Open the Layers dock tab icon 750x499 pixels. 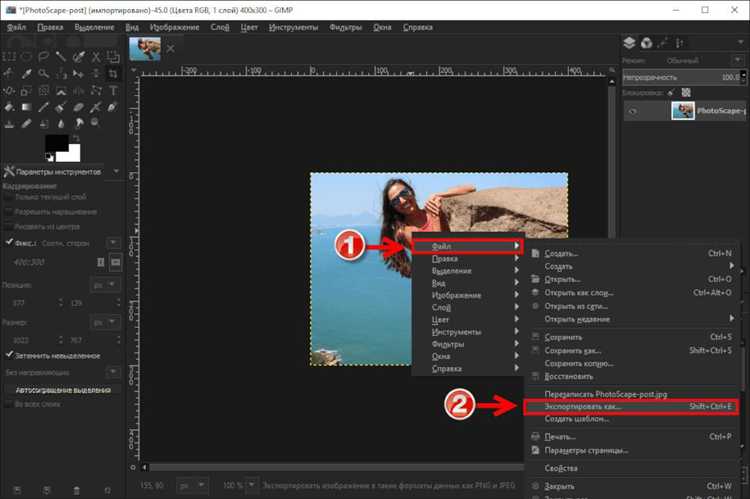[x=629, y=43]
